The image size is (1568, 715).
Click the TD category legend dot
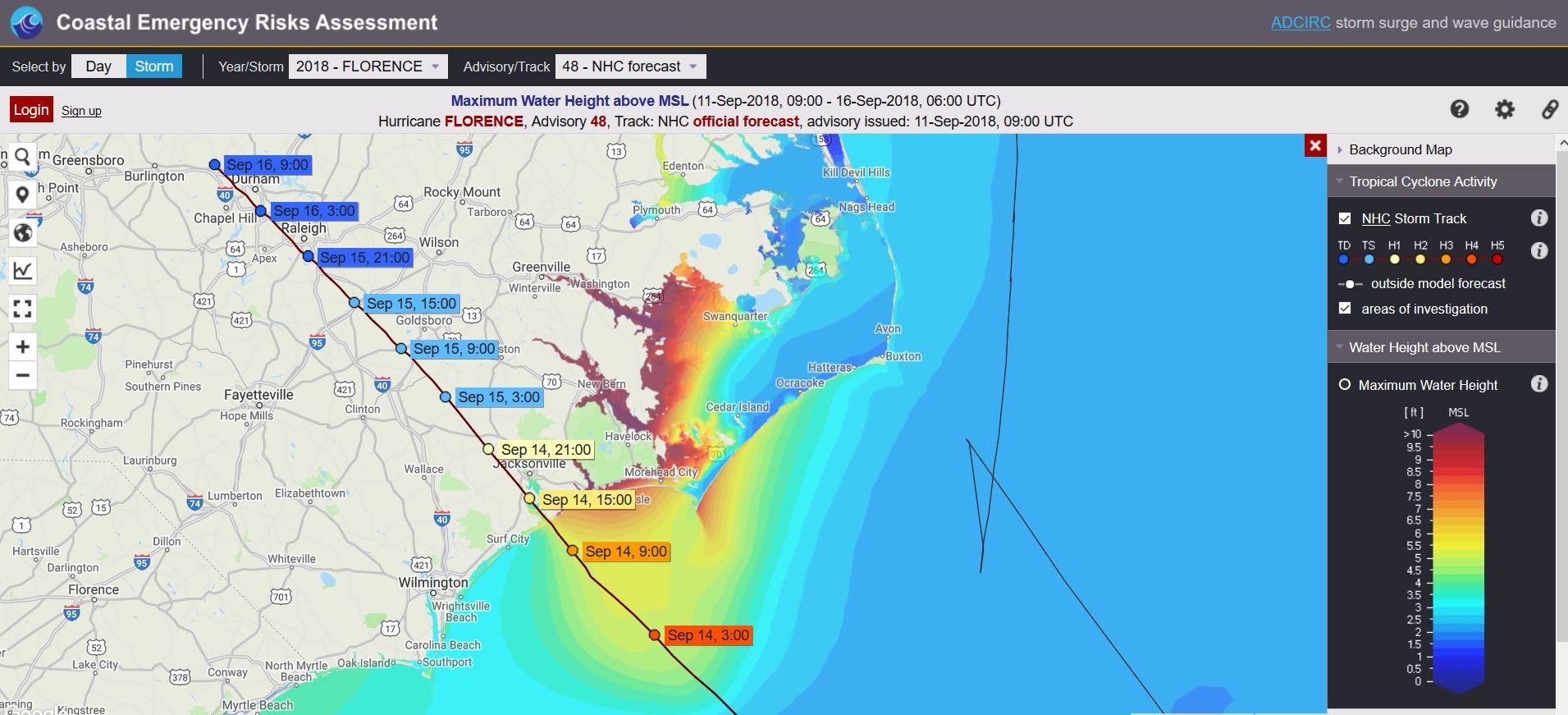tap(1343, 259)
